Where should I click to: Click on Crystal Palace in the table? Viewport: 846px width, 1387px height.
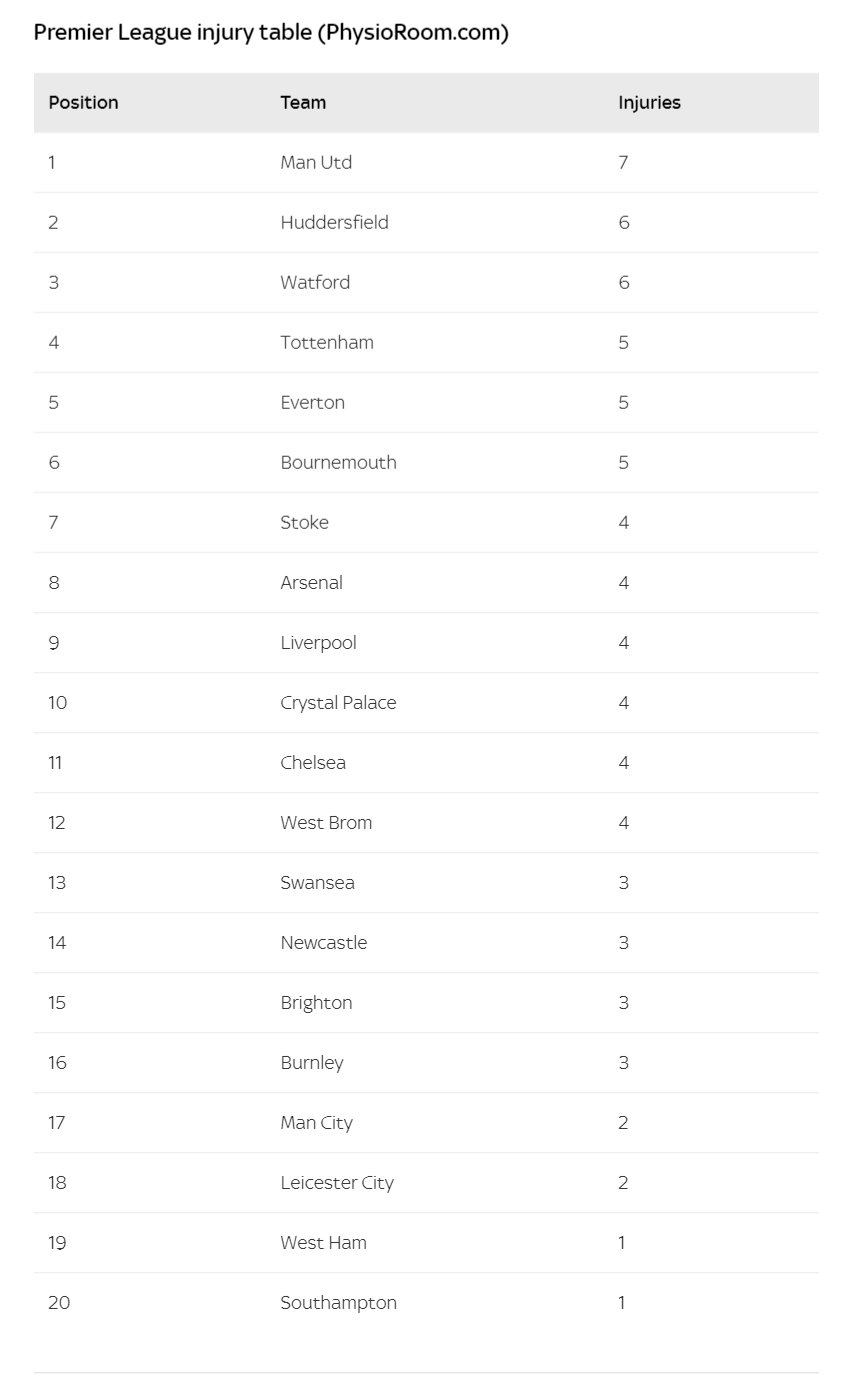point(338,703)
